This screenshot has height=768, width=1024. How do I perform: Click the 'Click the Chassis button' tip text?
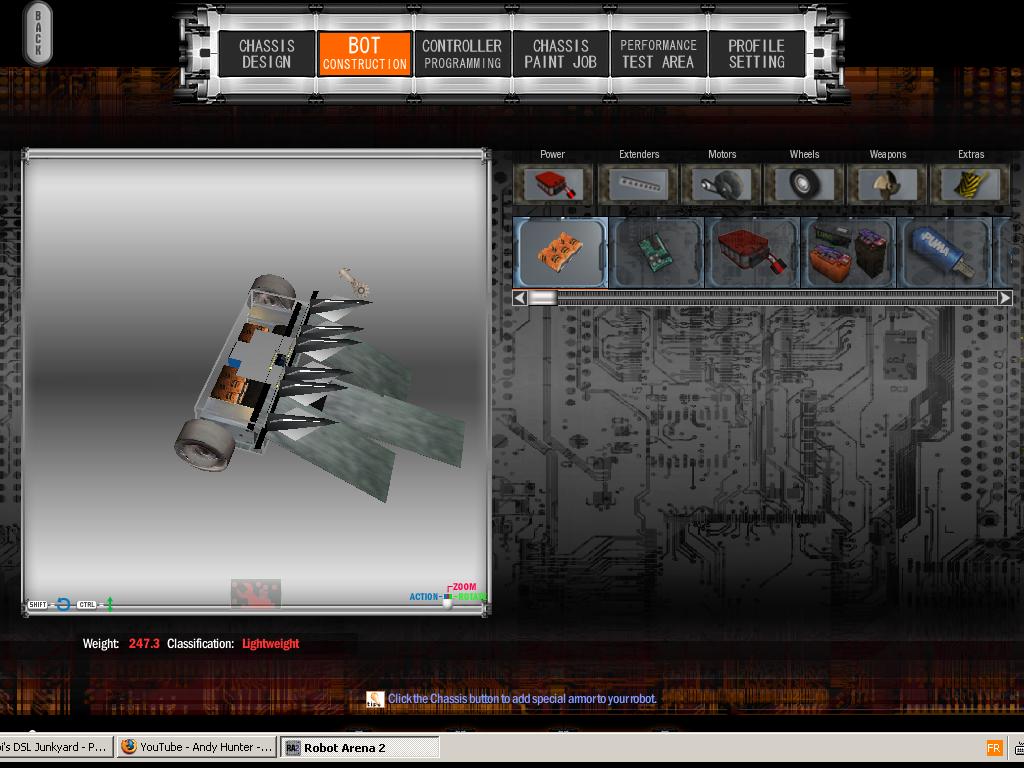[x=522, y=699]
